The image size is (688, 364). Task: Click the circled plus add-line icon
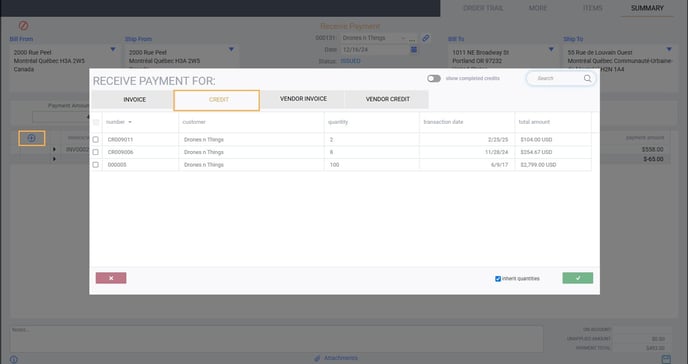coord(32,139)
